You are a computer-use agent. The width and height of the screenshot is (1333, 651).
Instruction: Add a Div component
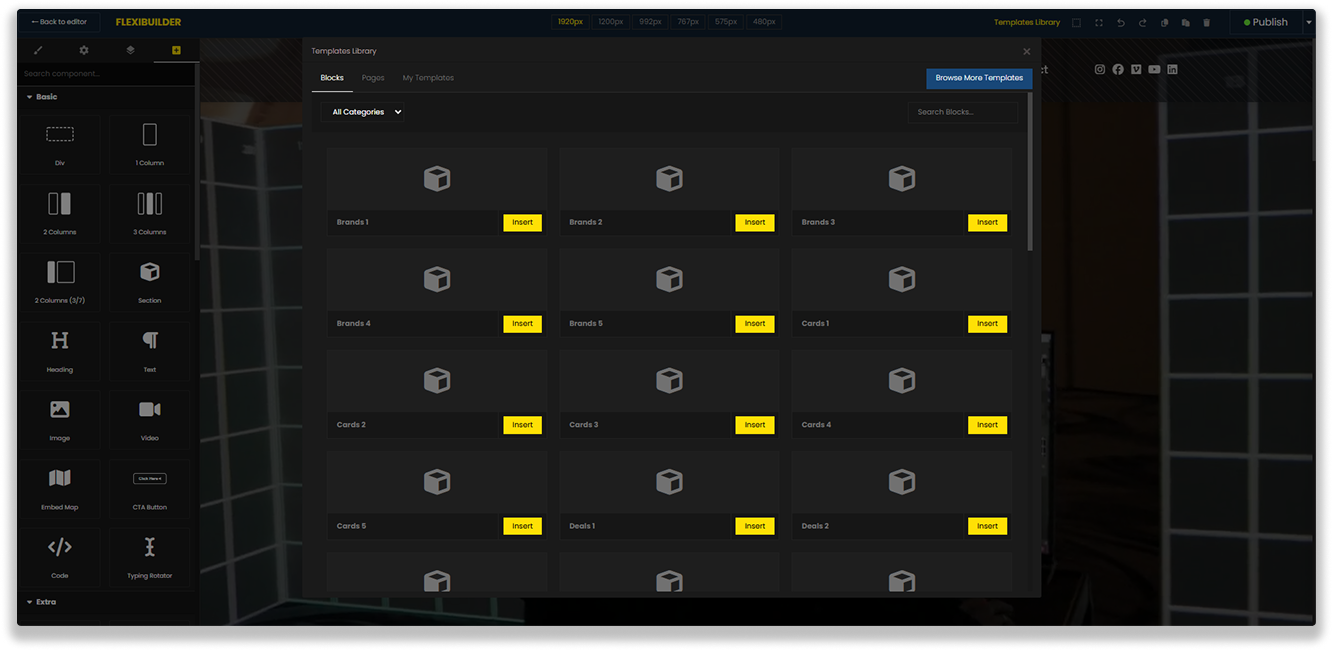click(60, 143)
